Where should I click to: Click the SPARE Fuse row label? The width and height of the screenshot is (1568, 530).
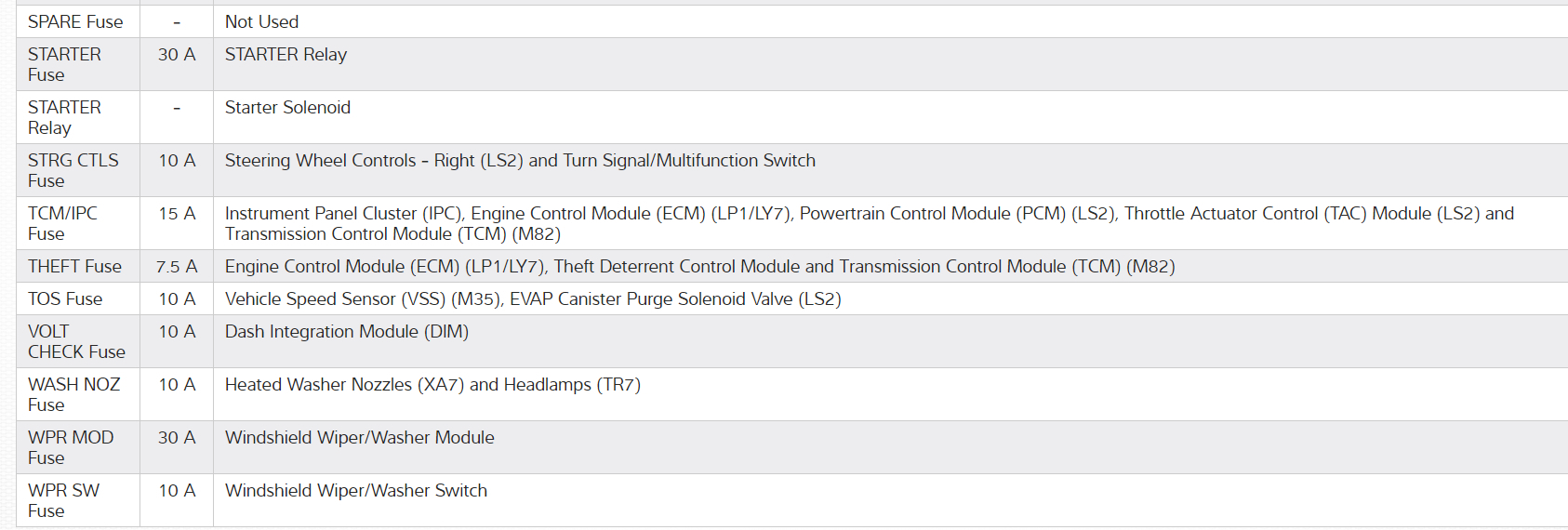pos(75,21)
